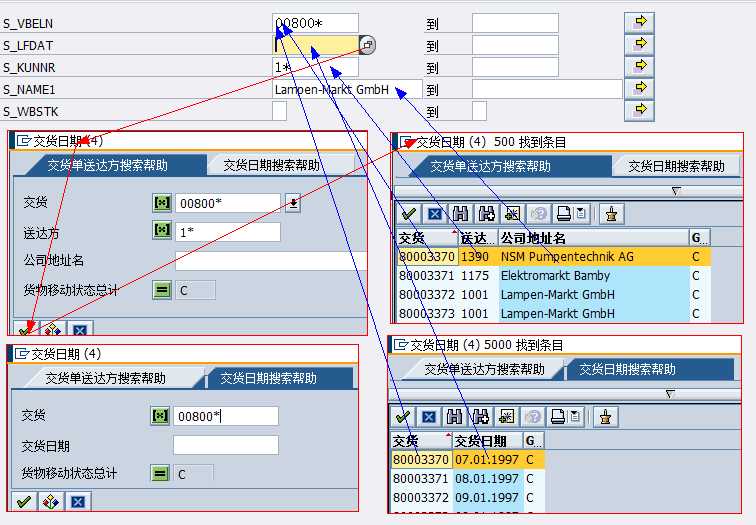
Task: Expand restrictions triangle in 5000-entries results dialog
Action: point(669,391)
